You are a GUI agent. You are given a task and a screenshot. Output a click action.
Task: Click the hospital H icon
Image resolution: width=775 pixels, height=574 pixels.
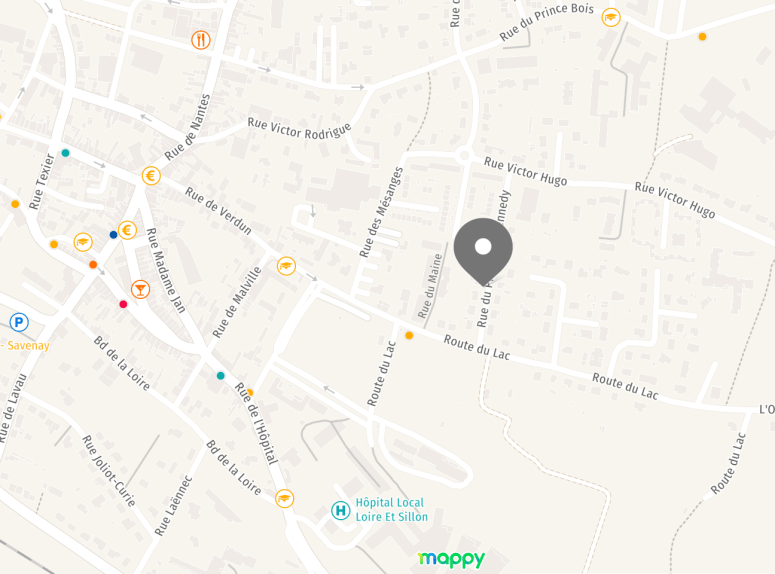pyautogui.click(x=341, y=510)
